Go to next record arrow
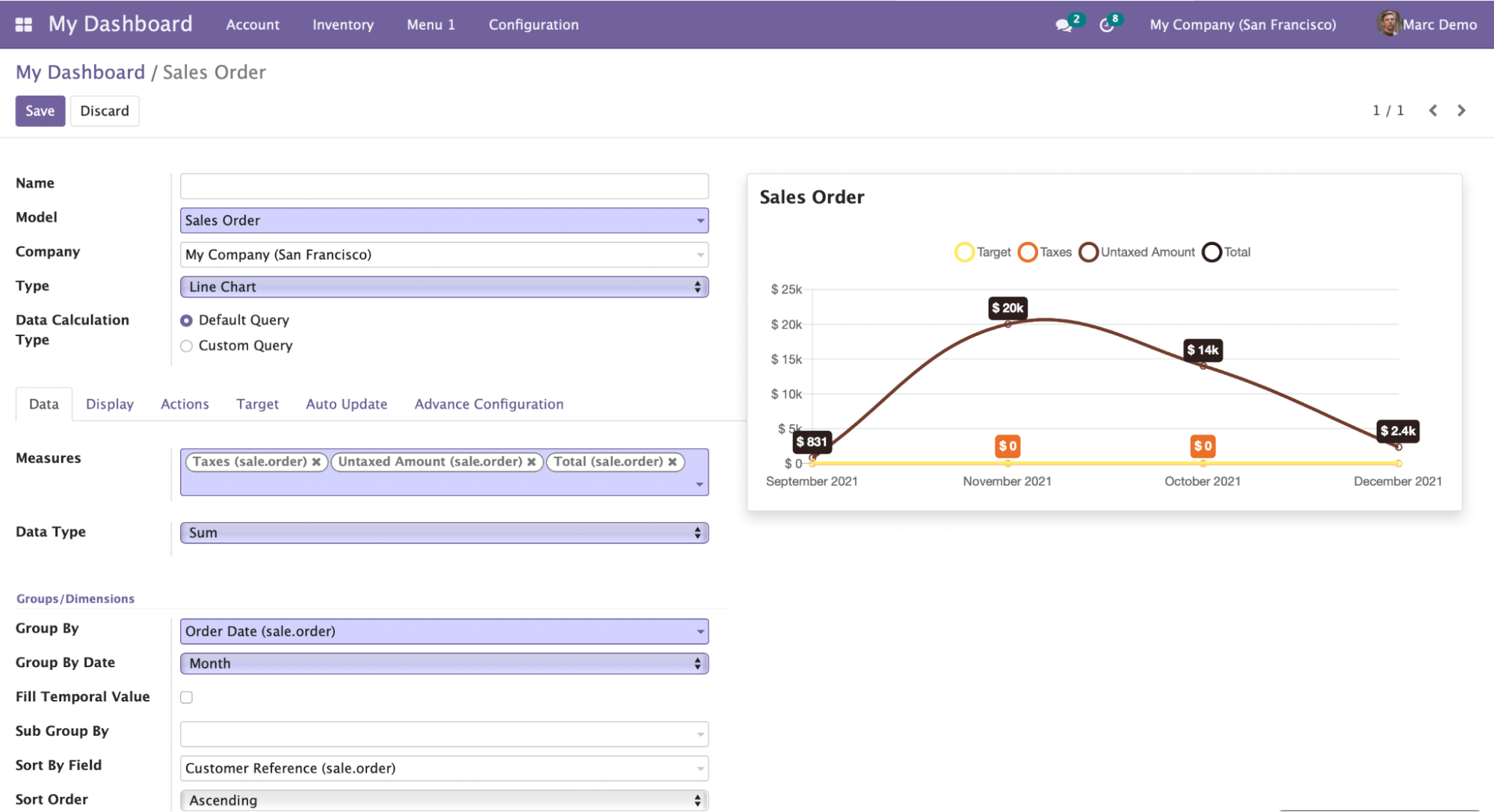This screenshot has width=1494, height=812. (1461, 111)
